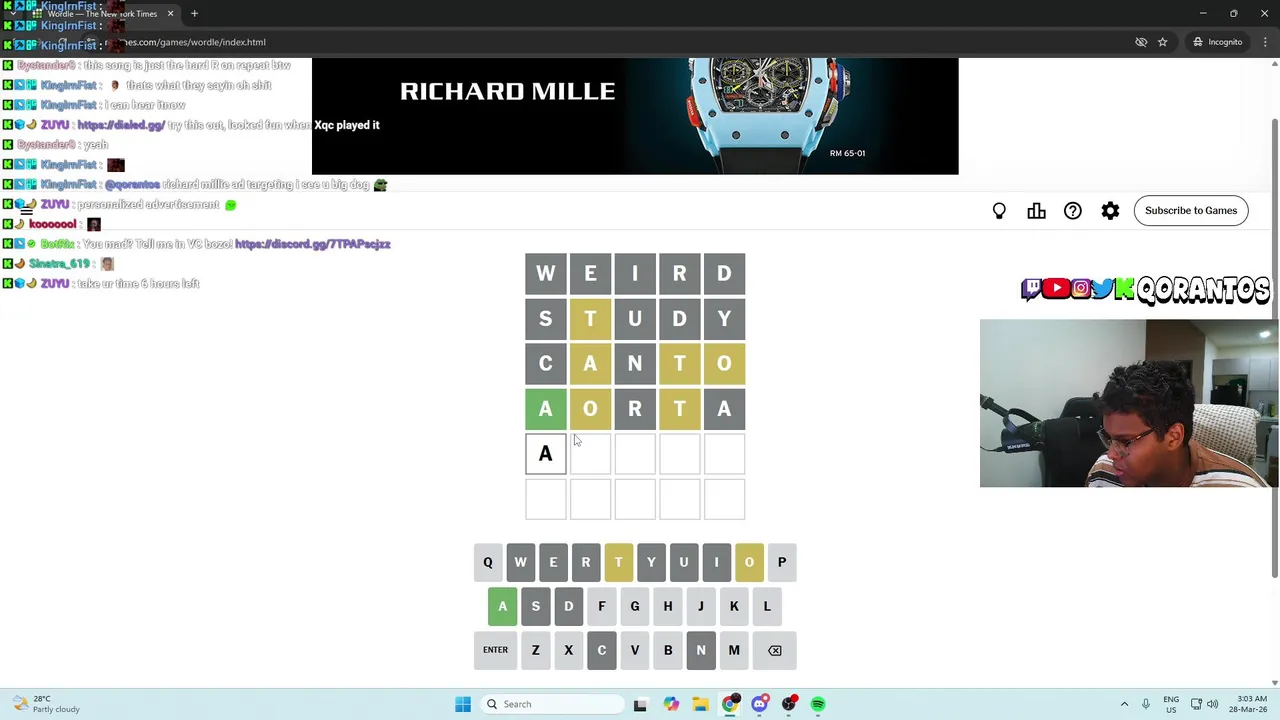
Task: Click the Richard Mille banner advertisement
Action: 635,116
